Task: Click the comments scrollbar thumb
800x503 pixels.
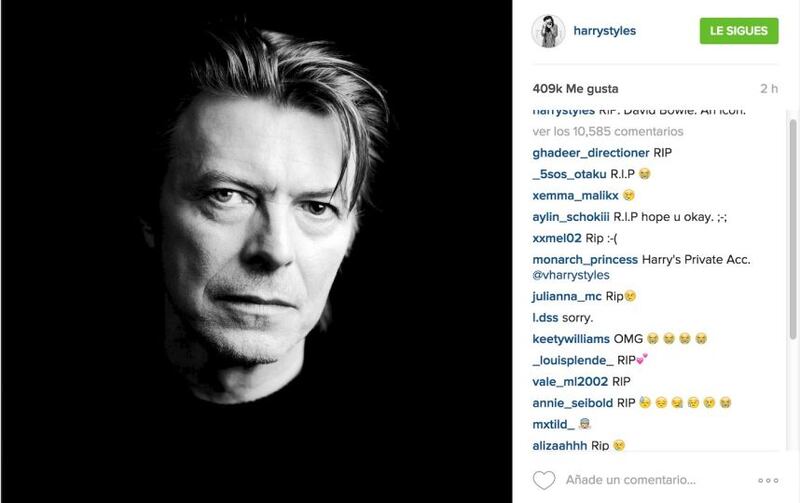Action: (793, 229)
